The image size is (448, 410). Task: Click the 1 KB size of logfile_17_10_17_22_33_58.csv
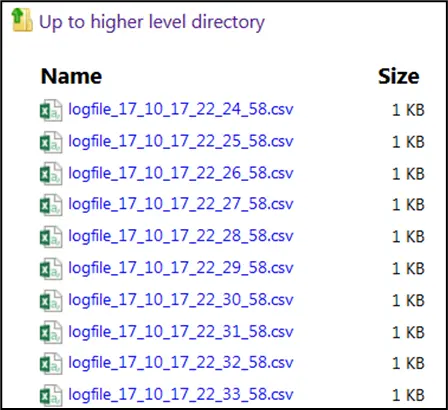point(408,395)
